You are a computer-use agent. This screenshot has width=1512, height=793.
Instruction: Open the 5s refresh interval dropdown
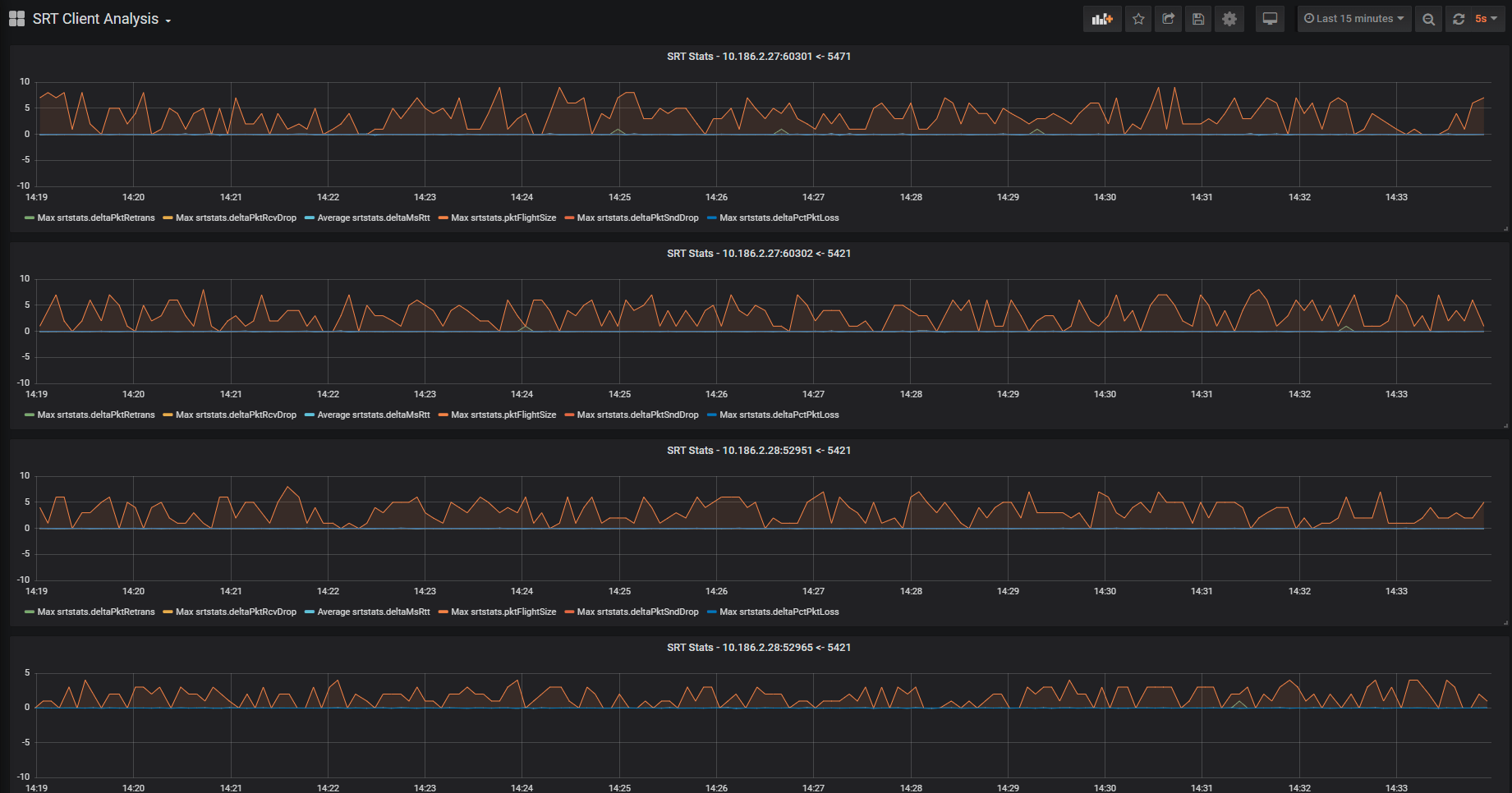[1487, 19]
